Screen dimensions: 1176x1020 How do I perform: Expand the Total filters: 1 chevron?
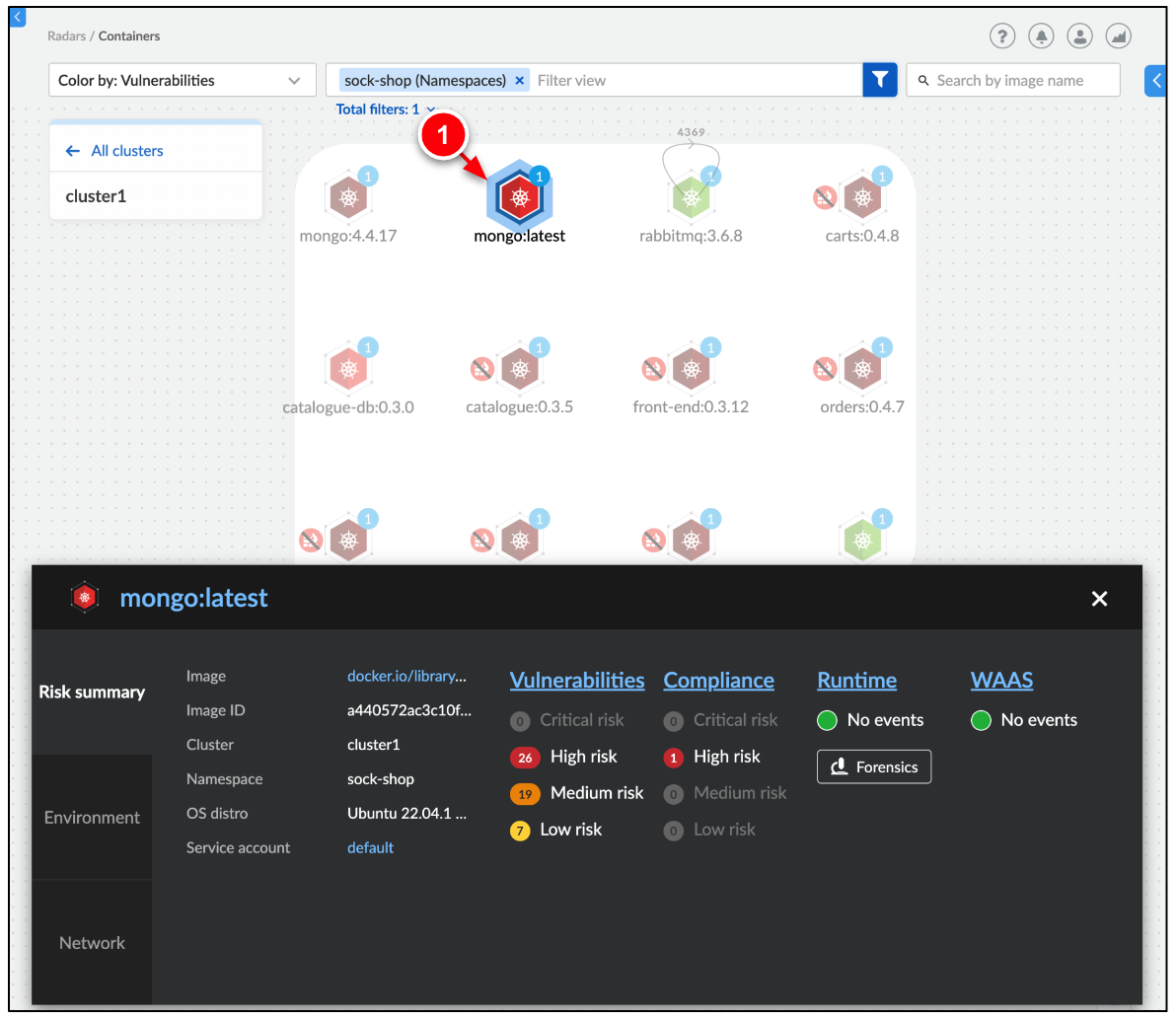(431, 109)
